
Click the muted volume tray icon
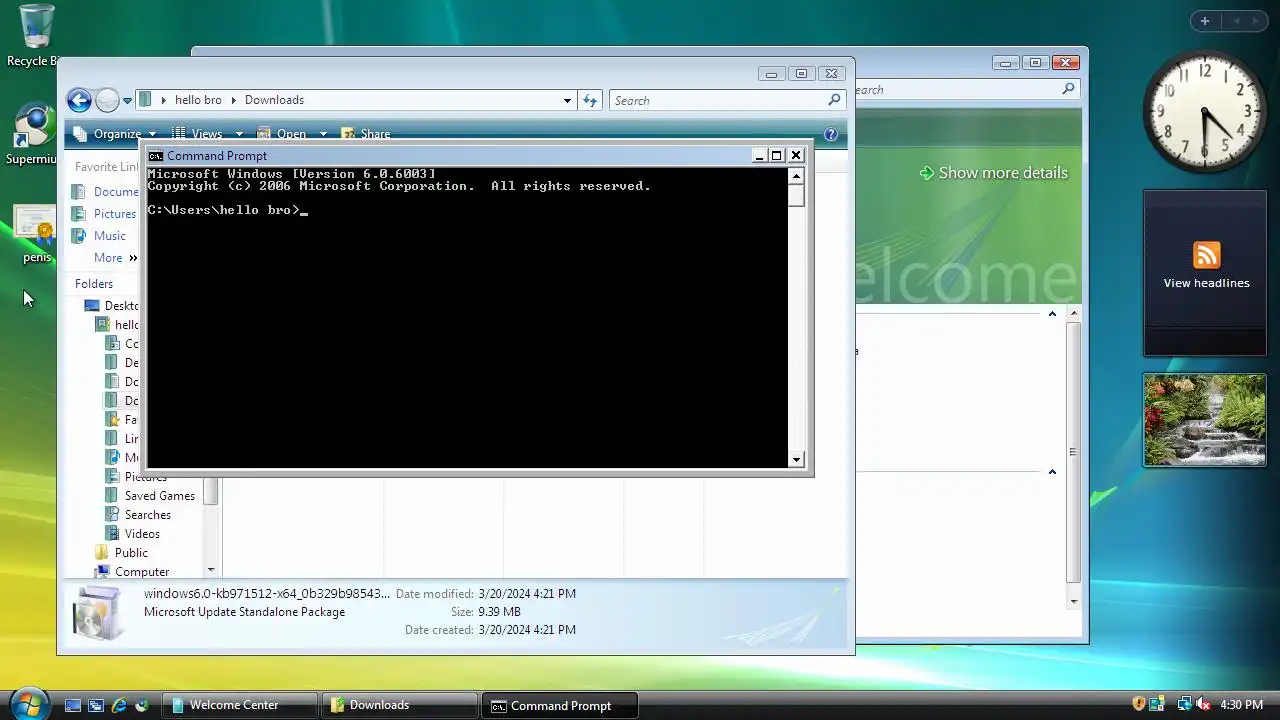(1204, 705)
